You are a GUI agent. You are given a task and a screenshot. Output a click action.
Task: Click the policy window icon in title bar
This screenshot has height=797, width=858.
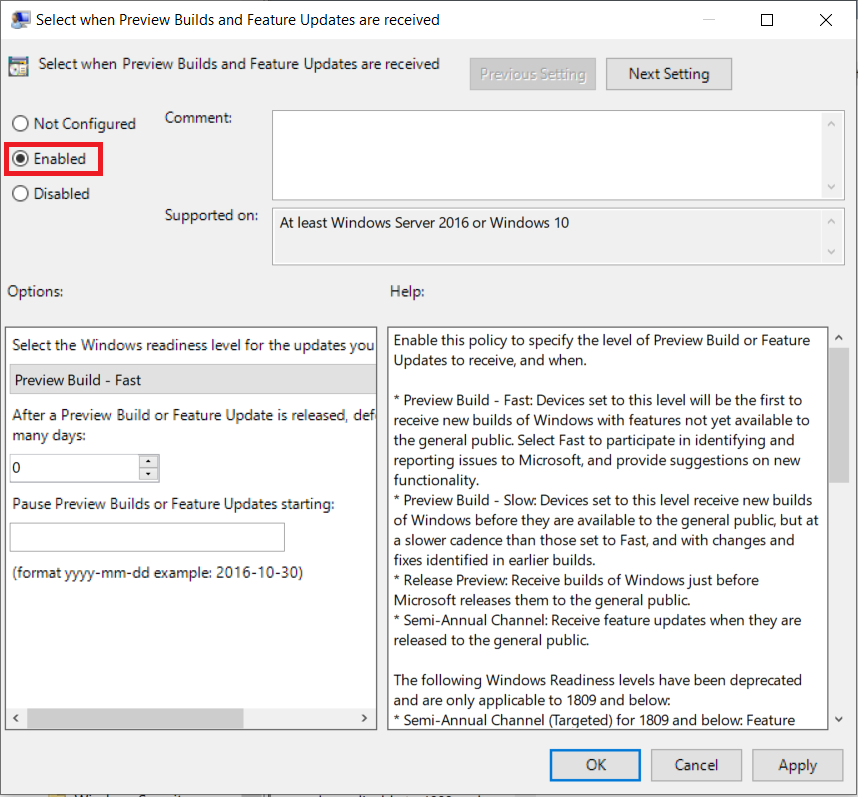[19, 20]
